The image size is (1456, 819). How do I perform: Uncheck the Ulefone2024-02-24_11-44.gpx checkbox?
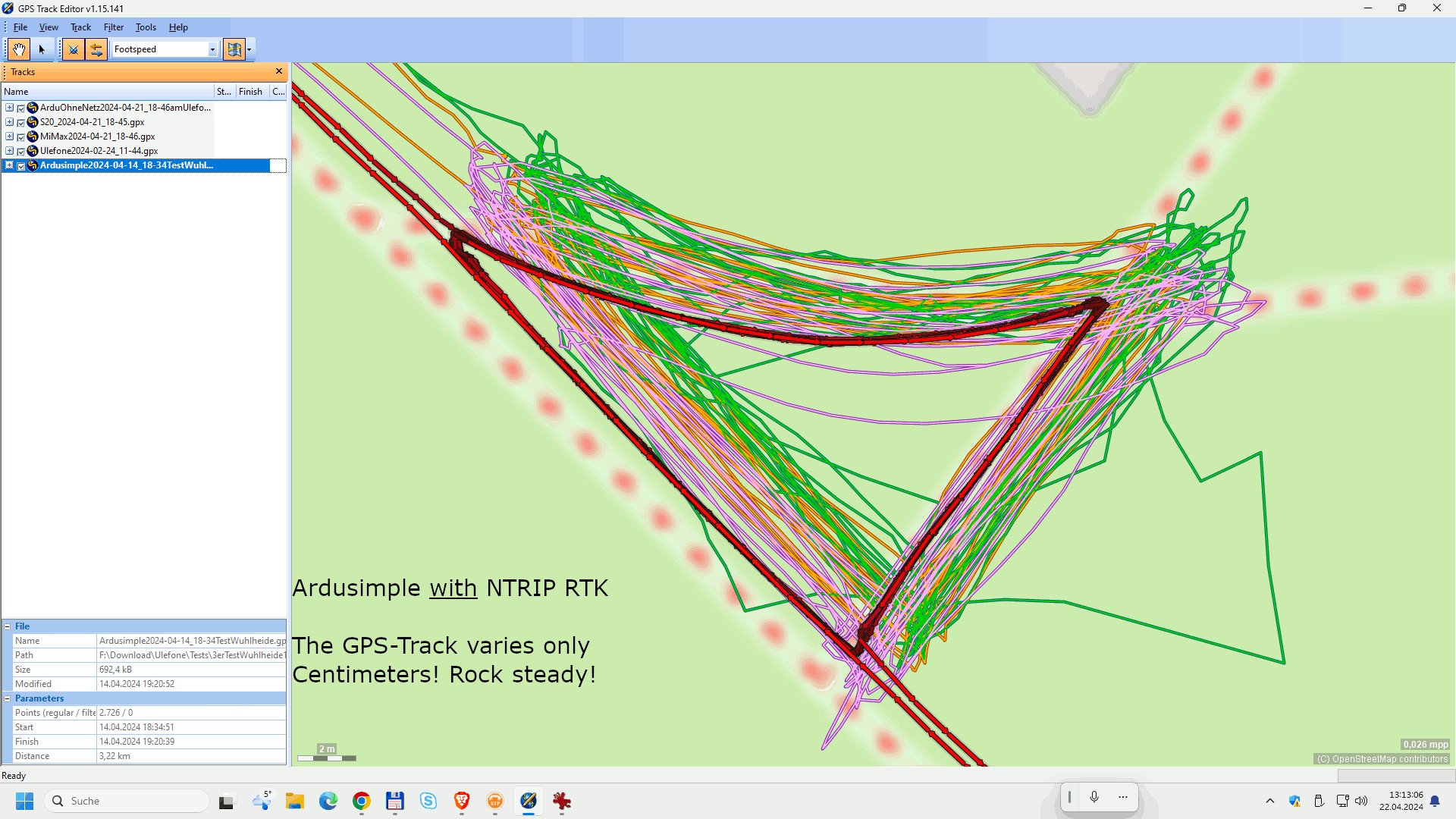pos(21,152)
